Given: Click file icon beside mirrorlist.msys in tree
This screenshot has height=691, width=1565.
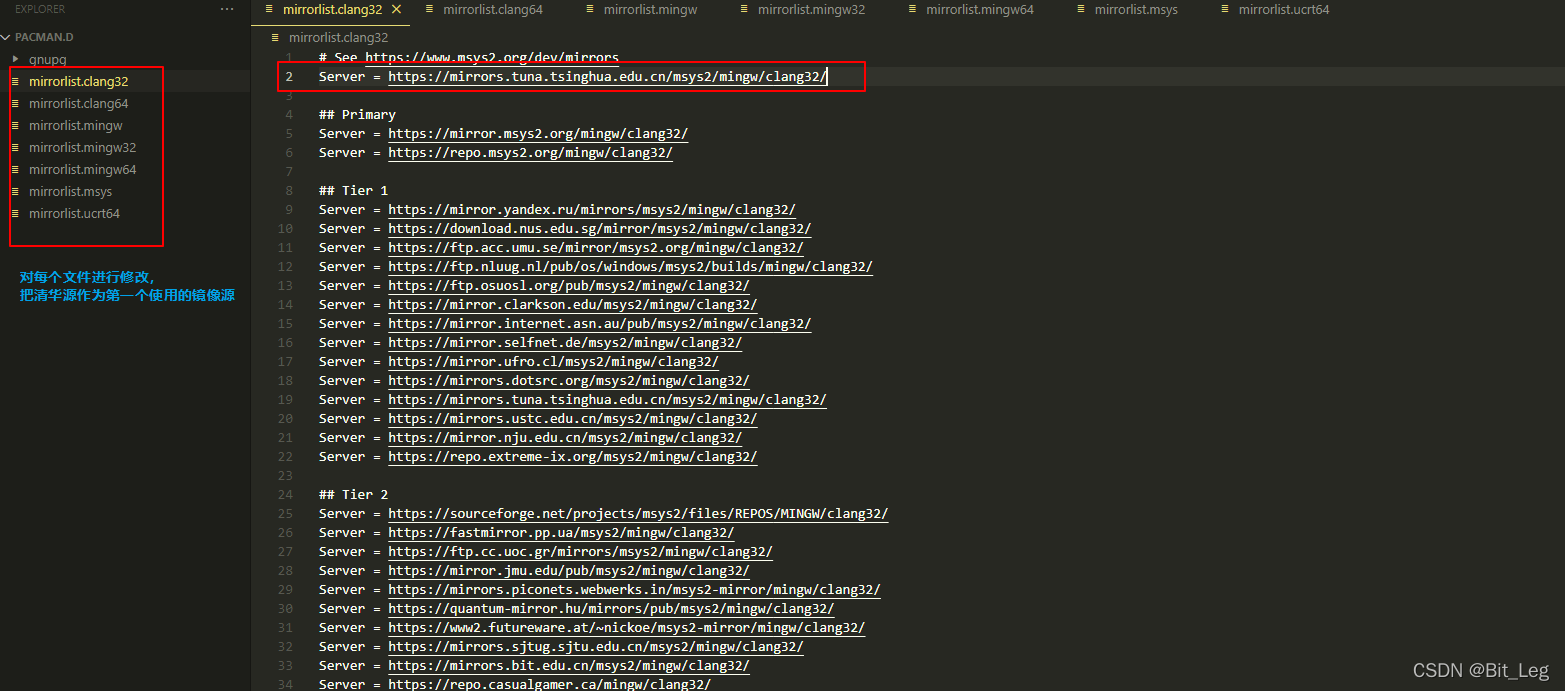Looking at the screenshot, I should click(x=15, y=191).
